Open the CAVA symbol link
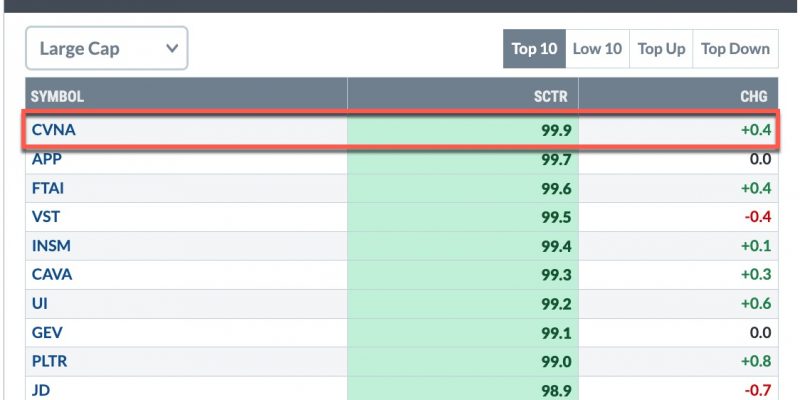This screenshot has height=400, width=800. click(52, 274)
